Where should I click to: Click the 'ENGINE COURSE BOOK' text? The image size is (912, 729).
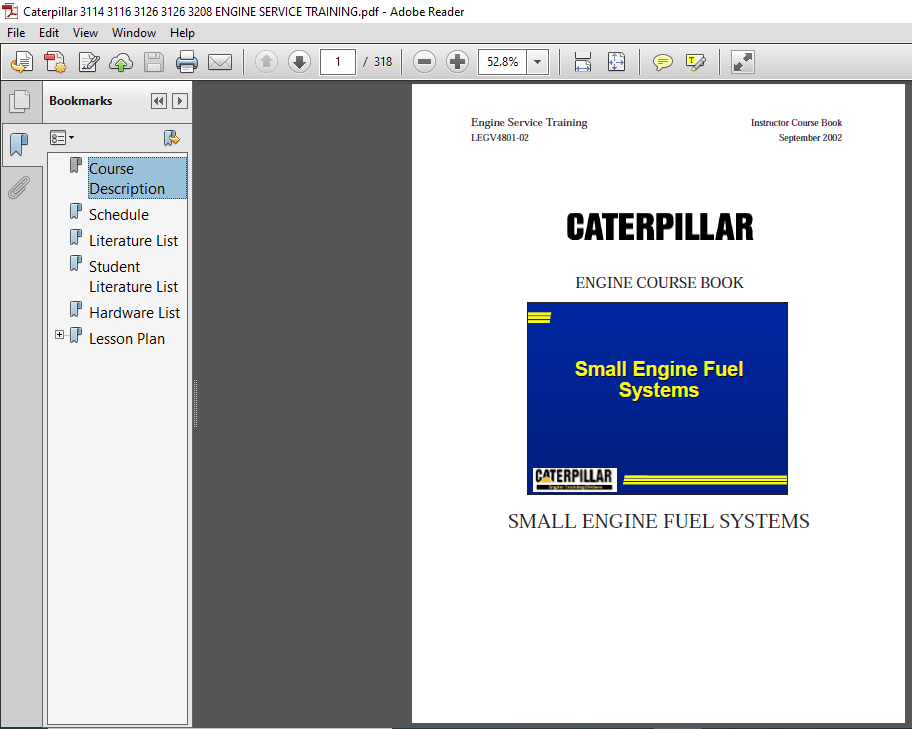point(659,283)
